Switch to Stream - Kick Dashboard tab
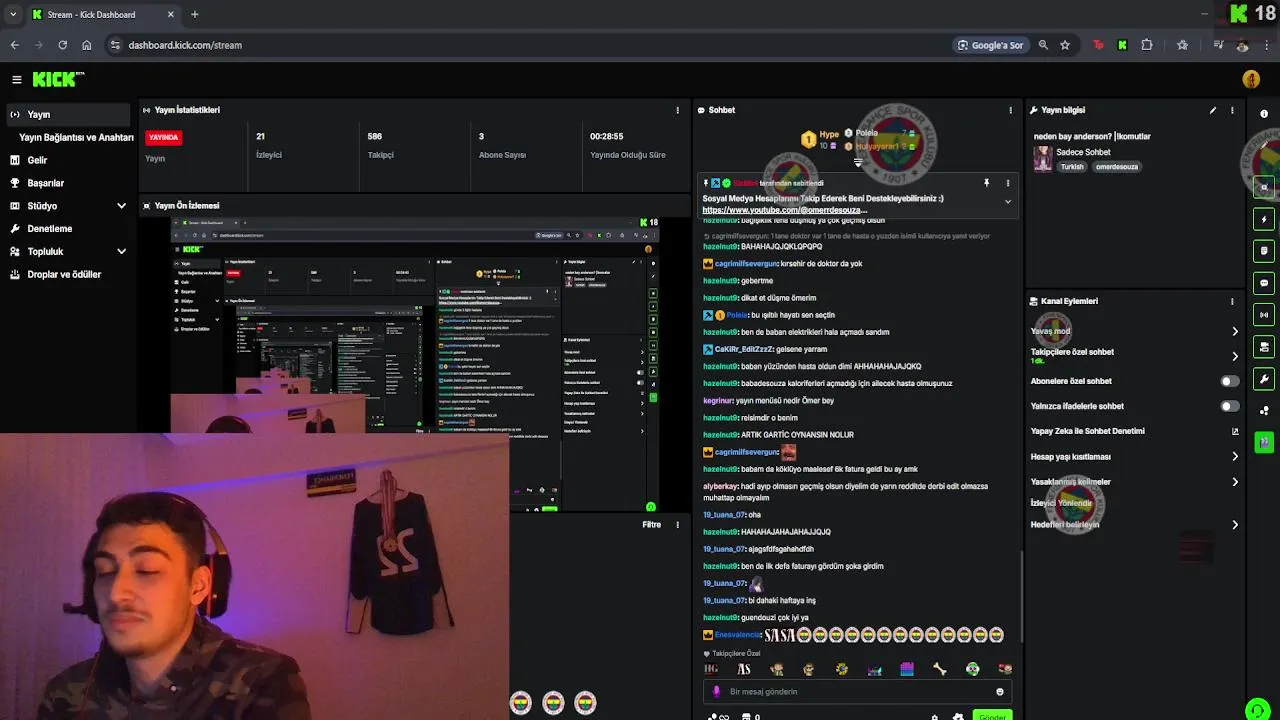 click(x=102, y=15)
